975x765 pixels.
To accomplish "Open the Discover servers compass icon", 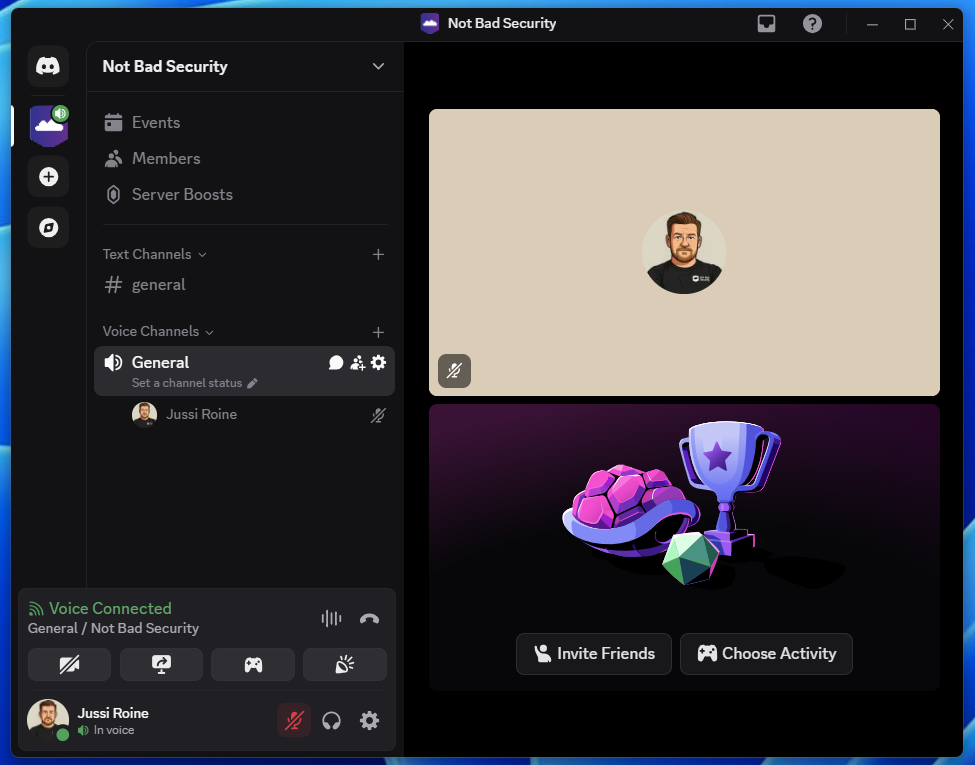I will [49, 227].
